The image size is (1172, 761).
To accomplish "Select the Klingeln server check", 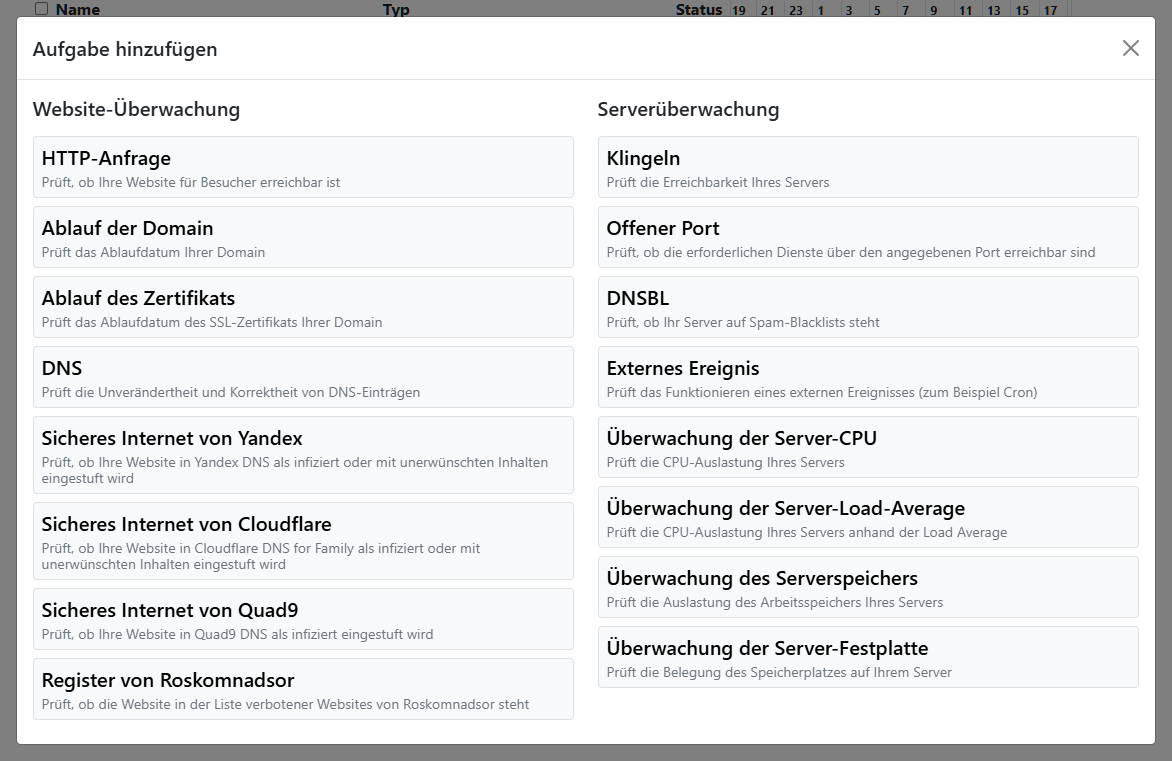I will coord(867,167).
